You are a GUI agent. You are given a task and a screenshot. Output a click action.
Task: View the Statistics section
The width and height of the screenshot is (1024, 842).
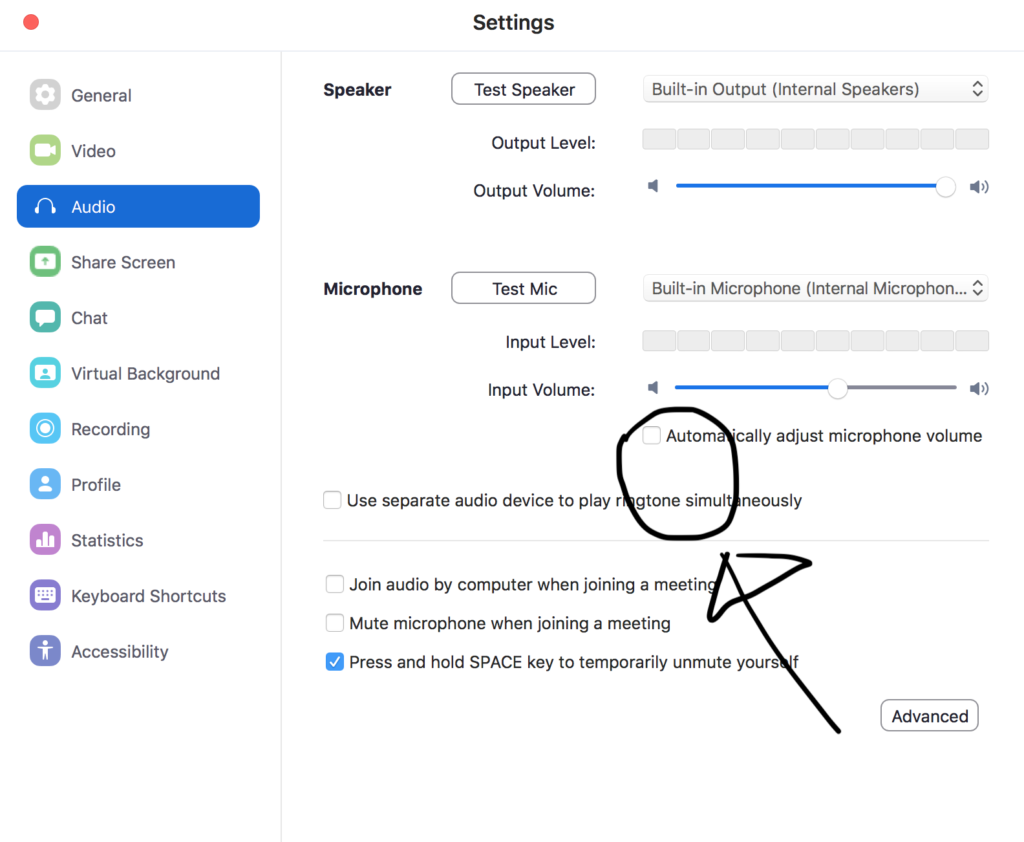pyautogui.click(x=138, y=540)
